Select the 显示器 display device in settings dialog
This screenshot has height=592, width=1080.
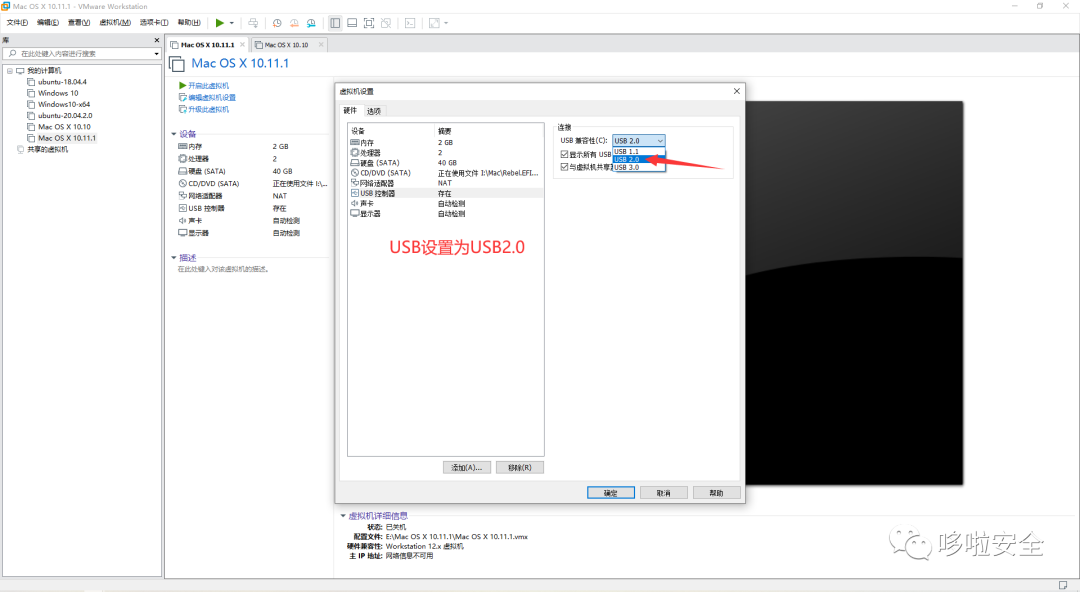point(445,214)
